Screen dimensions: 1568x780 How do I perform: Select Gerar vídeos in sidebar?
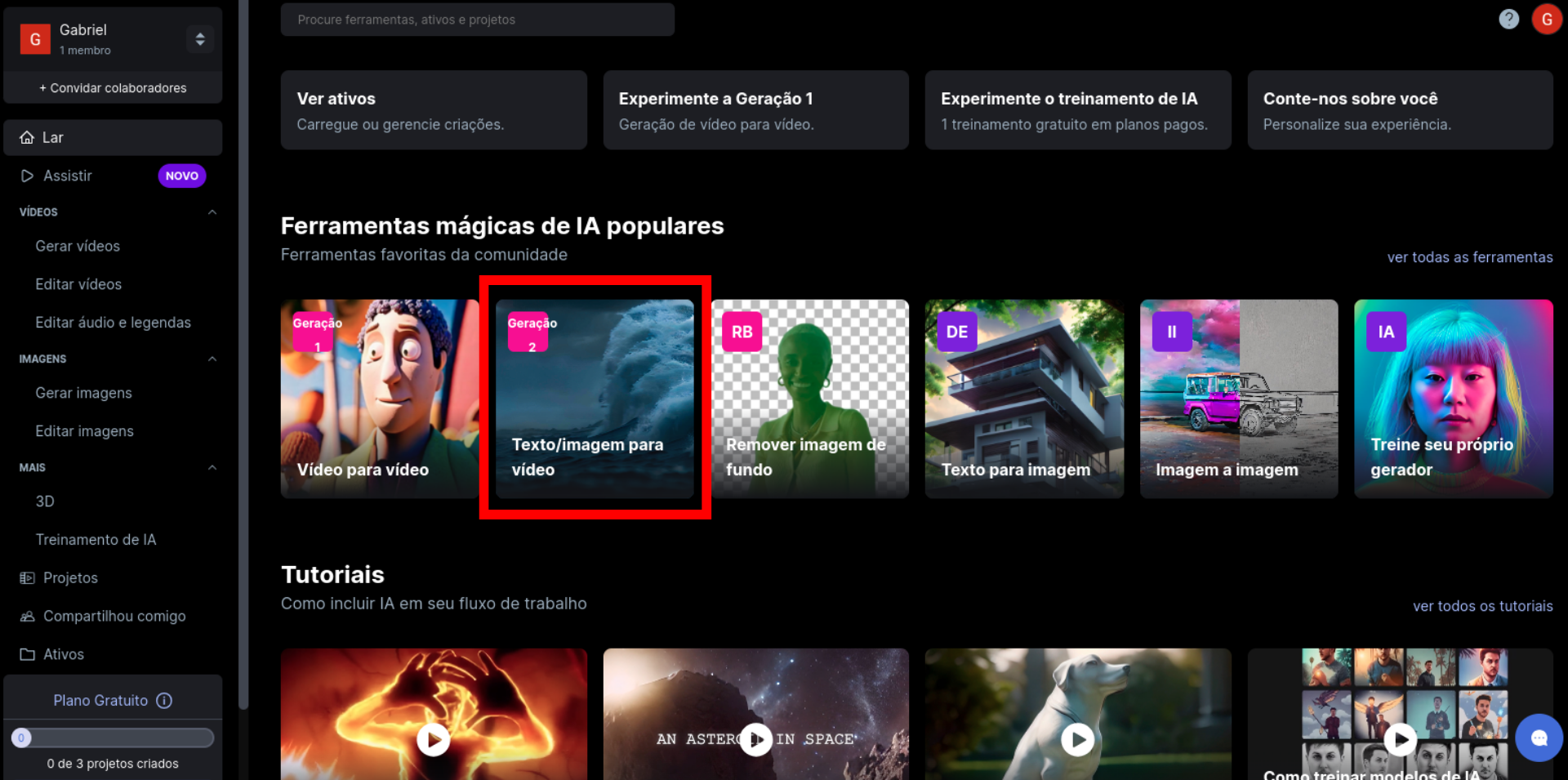[x=78, y=246]
